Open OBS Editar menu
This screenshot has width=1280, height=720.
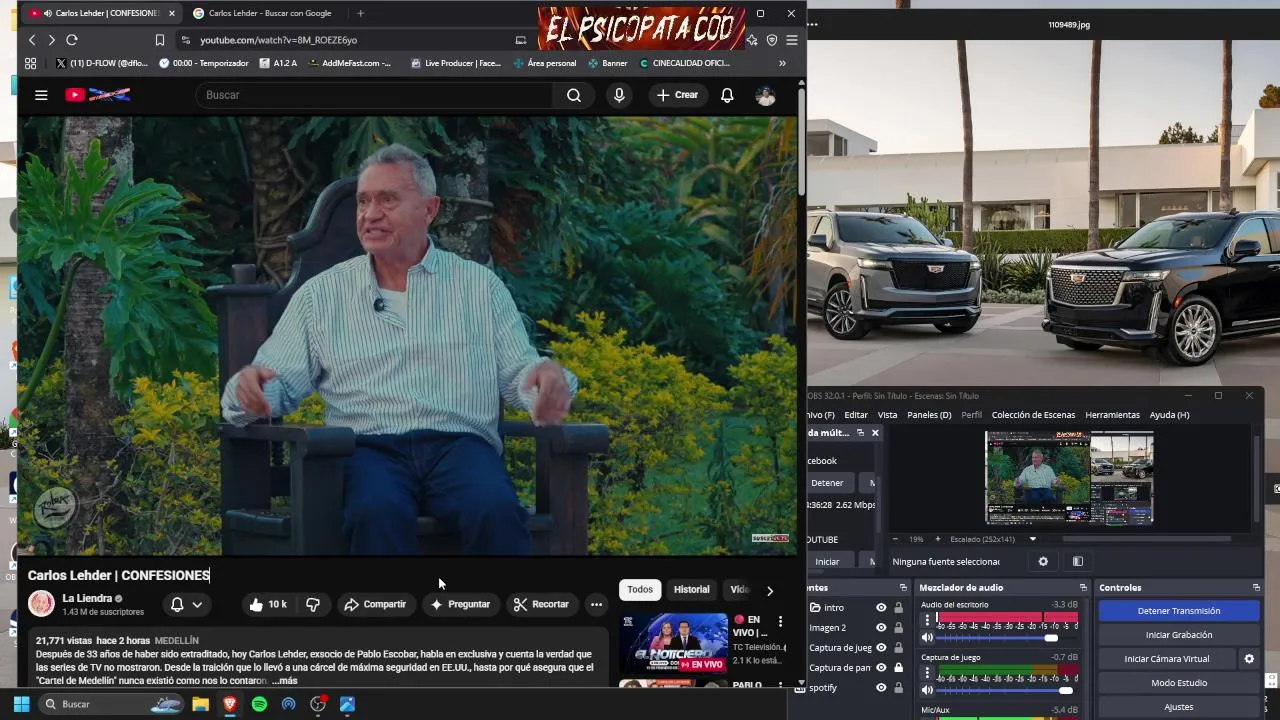coord(856,415)
